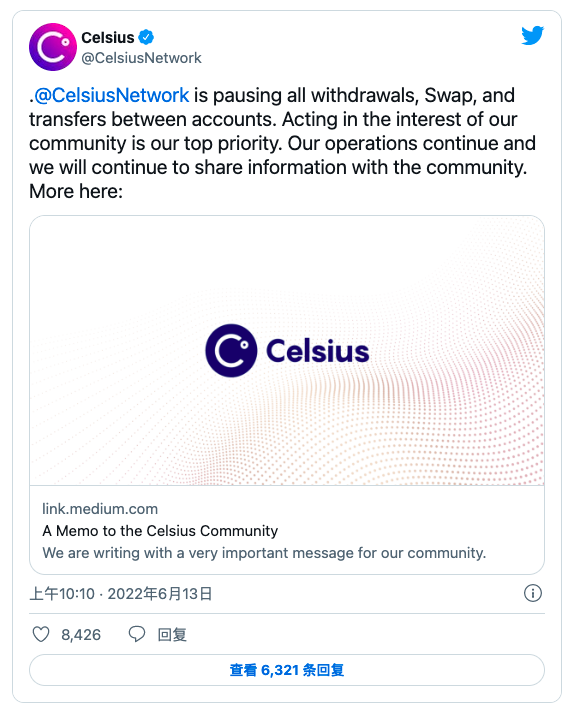The width and height of the screenshot is (570, 715).
Task: Click the reply speech bubble icon
Action: click(x=137, y=634)
